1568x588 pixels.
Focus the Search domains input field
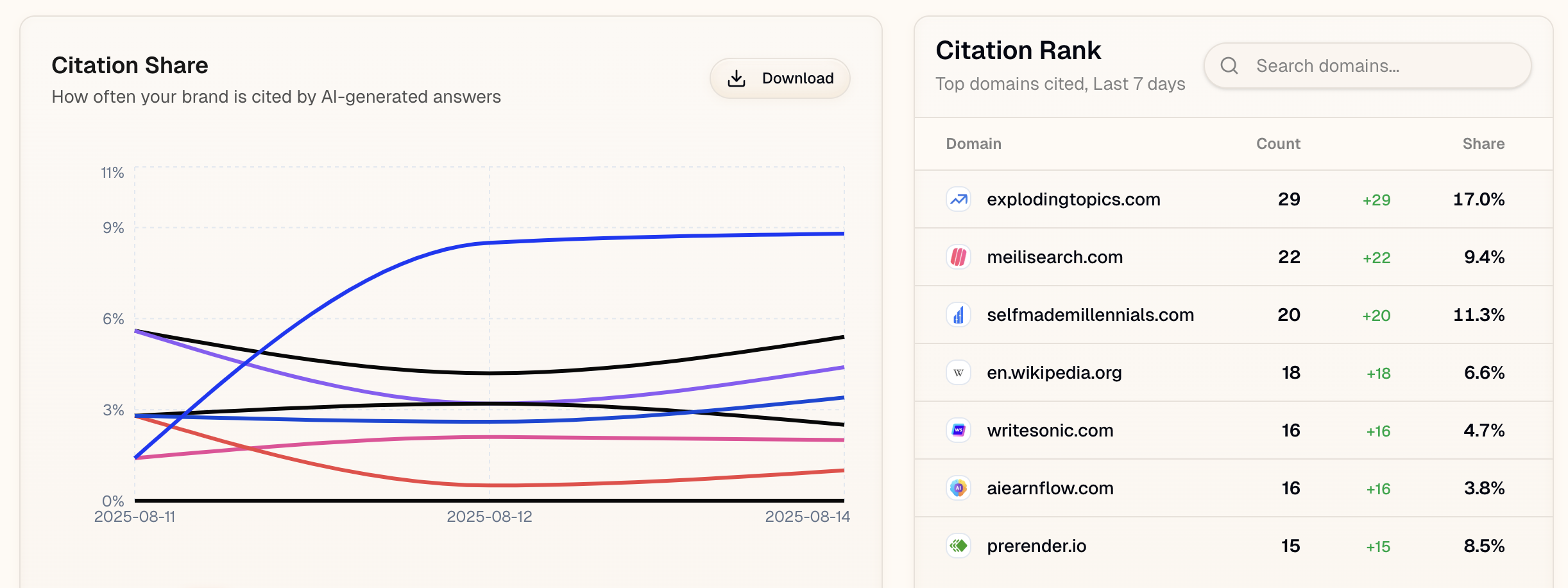(1367, 65)
